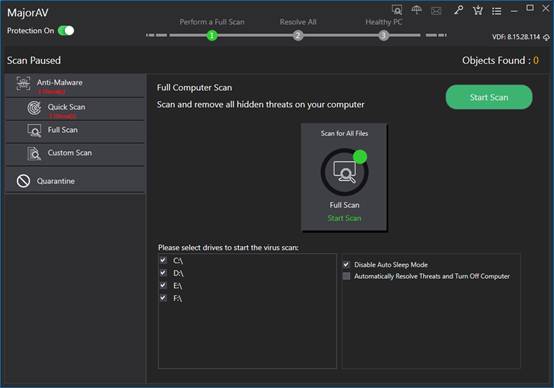Screen dimensions: 554x388
Task: Open the shopping cart purchase icon
Action: point(478,10)
